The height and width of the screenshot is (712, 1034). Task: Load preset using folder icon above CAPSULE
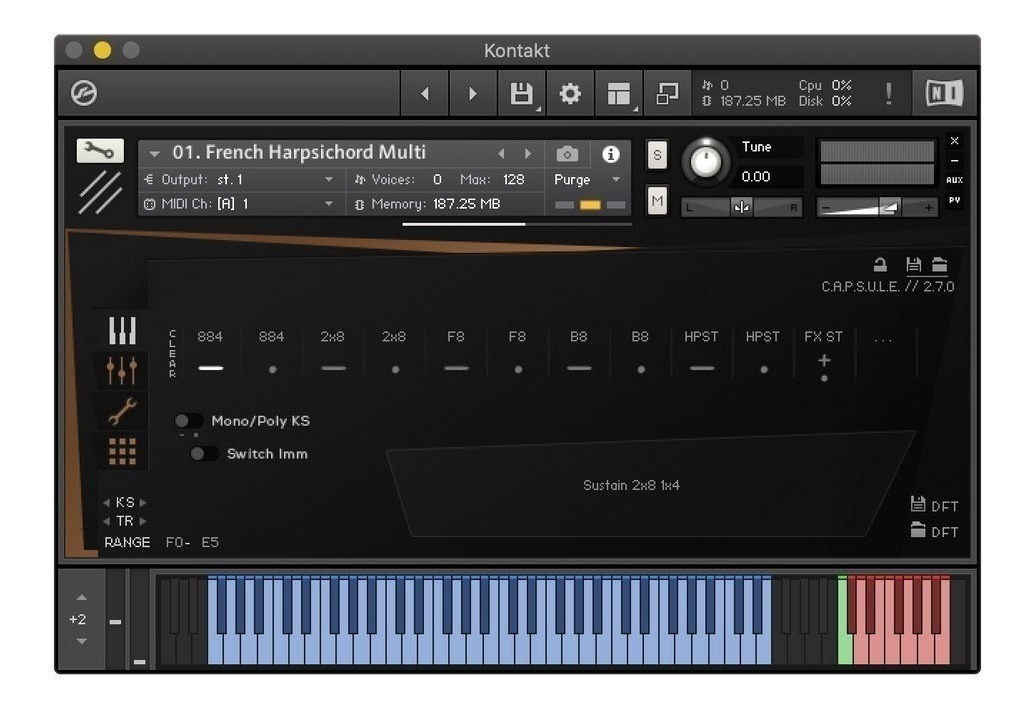click(x=940, y=265)
